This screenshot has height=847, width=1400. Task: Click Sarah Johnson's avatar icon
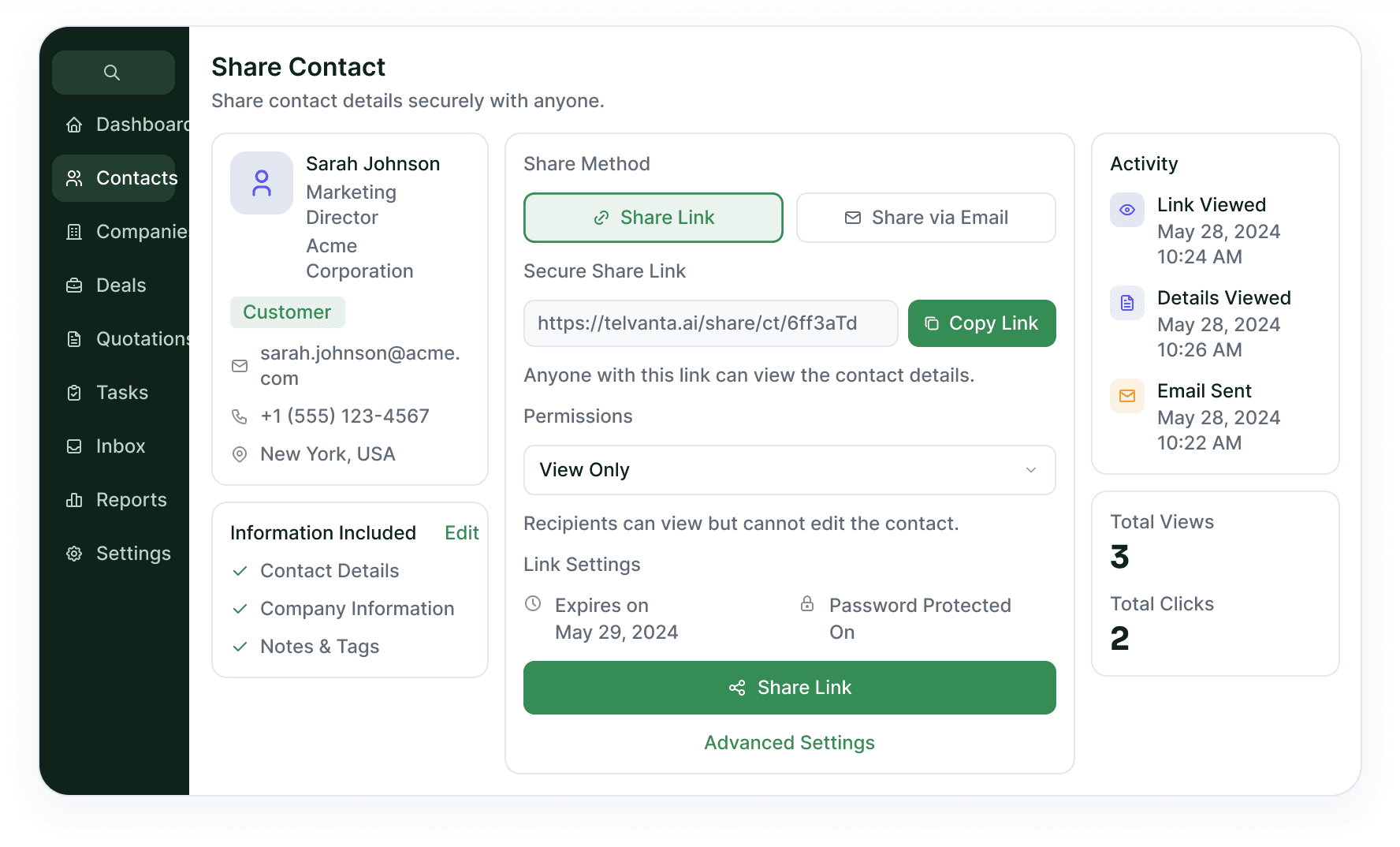pos(262,183)
